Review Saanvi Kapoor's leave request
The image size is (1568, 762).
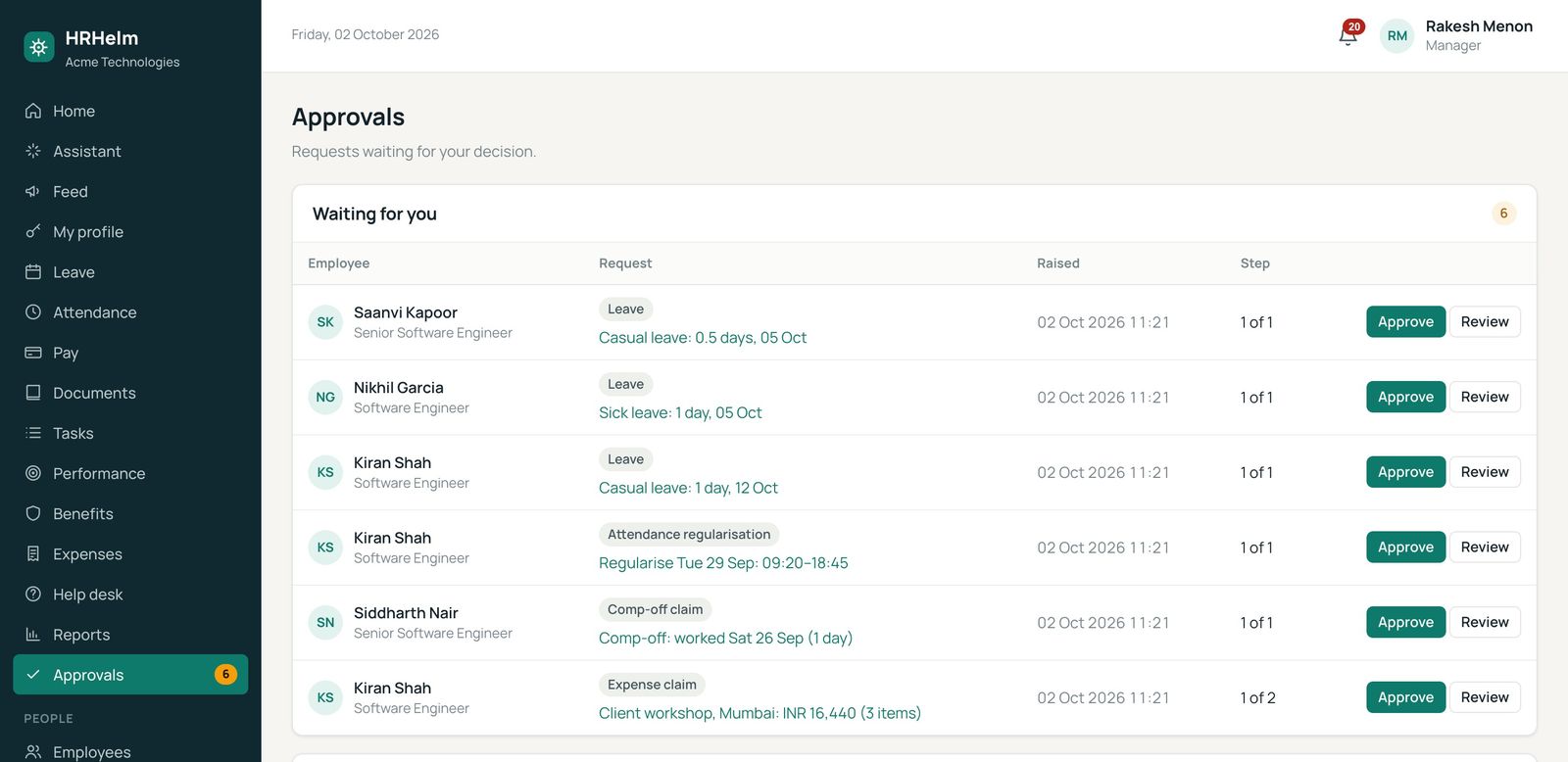point(1485,321)
